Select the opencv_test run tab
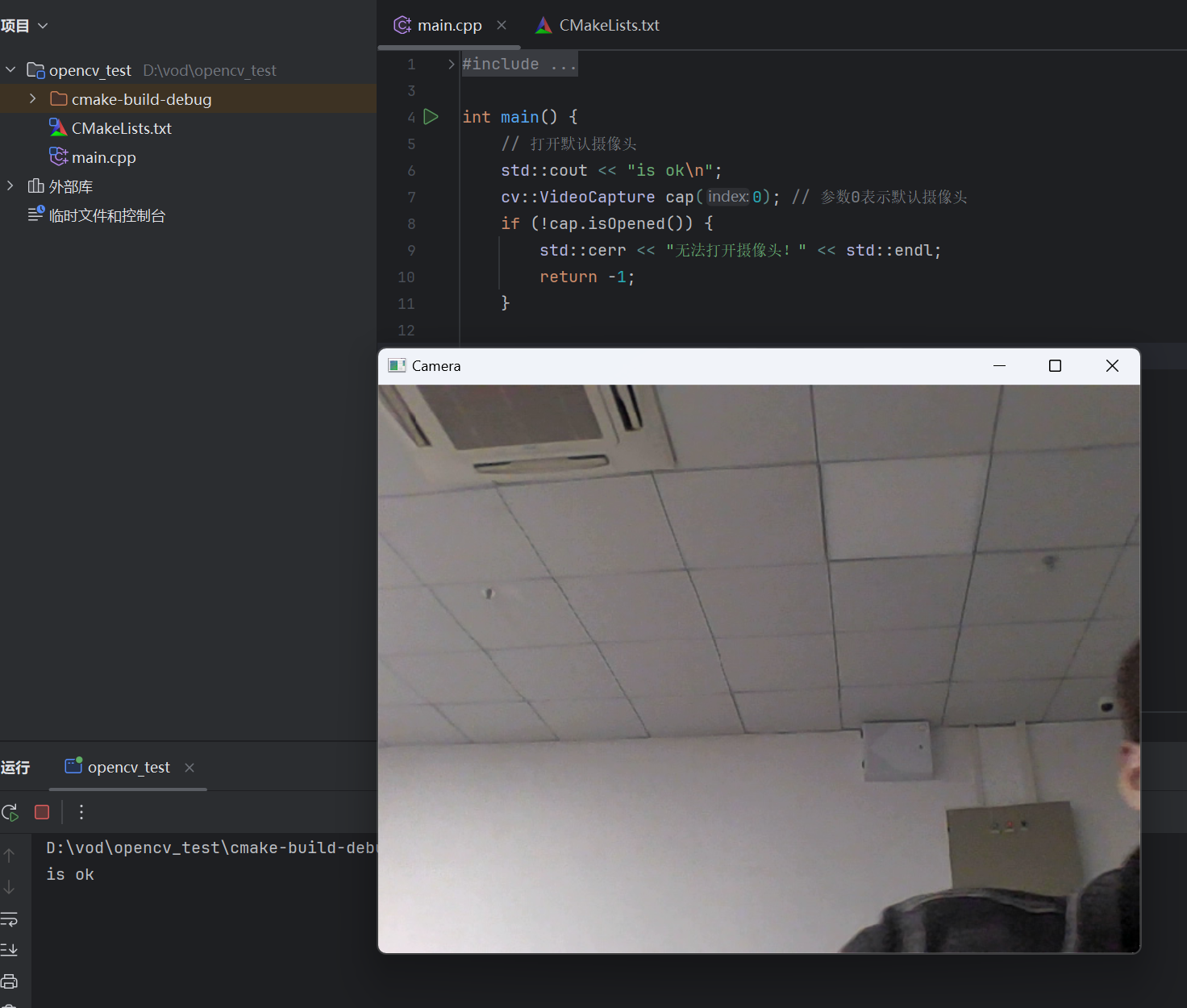This screenshot has width=1187, height=1008. (x=127, y=767)
